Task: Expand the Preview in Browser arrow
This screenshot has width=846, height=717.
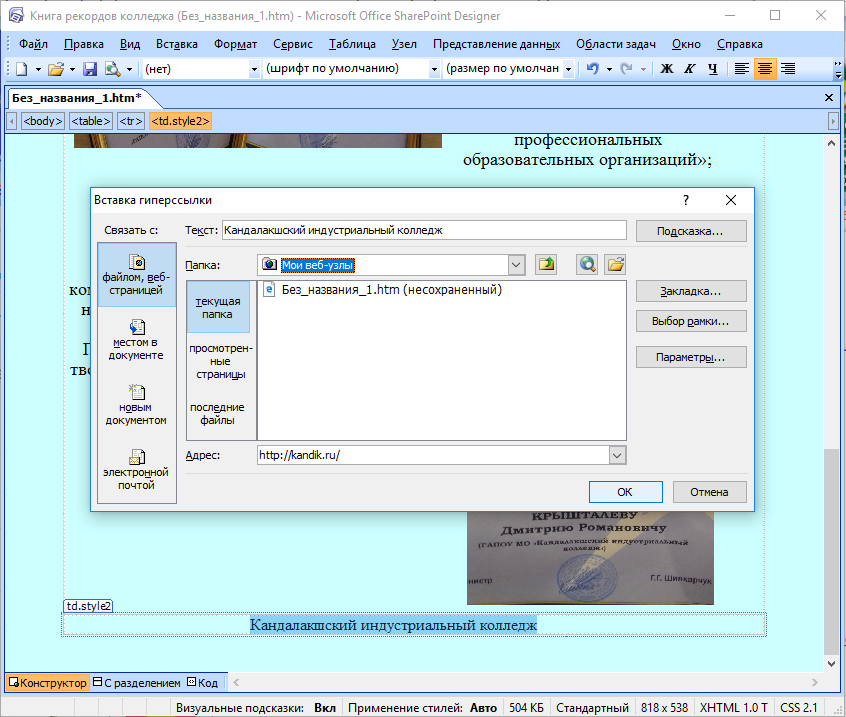Action: [x=129, y=69]
